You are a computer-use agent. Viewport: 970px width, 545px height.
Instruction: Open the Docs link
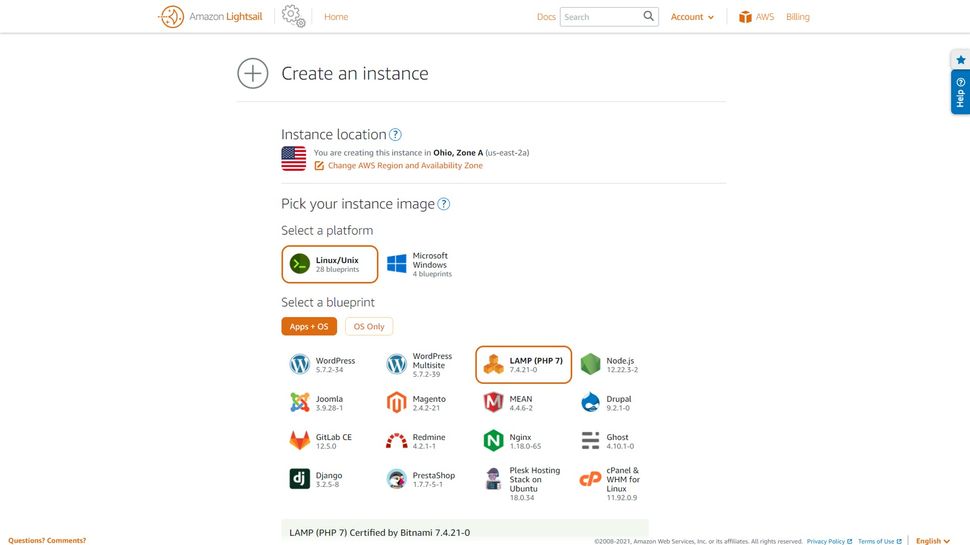[546, 17]
